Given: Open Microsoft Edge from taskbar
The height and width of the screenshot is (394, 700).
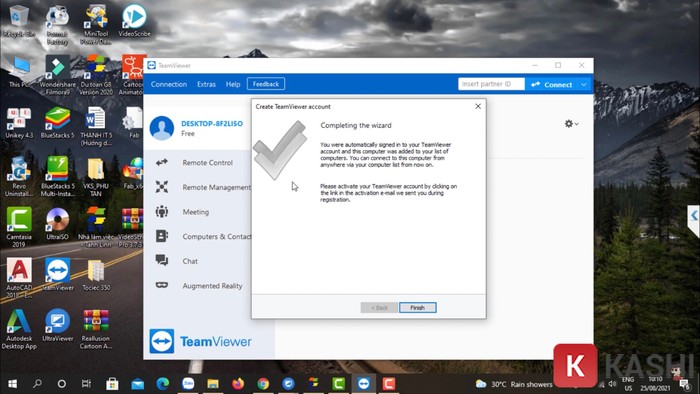Looking at the screenshot, I should coord(162,384).
